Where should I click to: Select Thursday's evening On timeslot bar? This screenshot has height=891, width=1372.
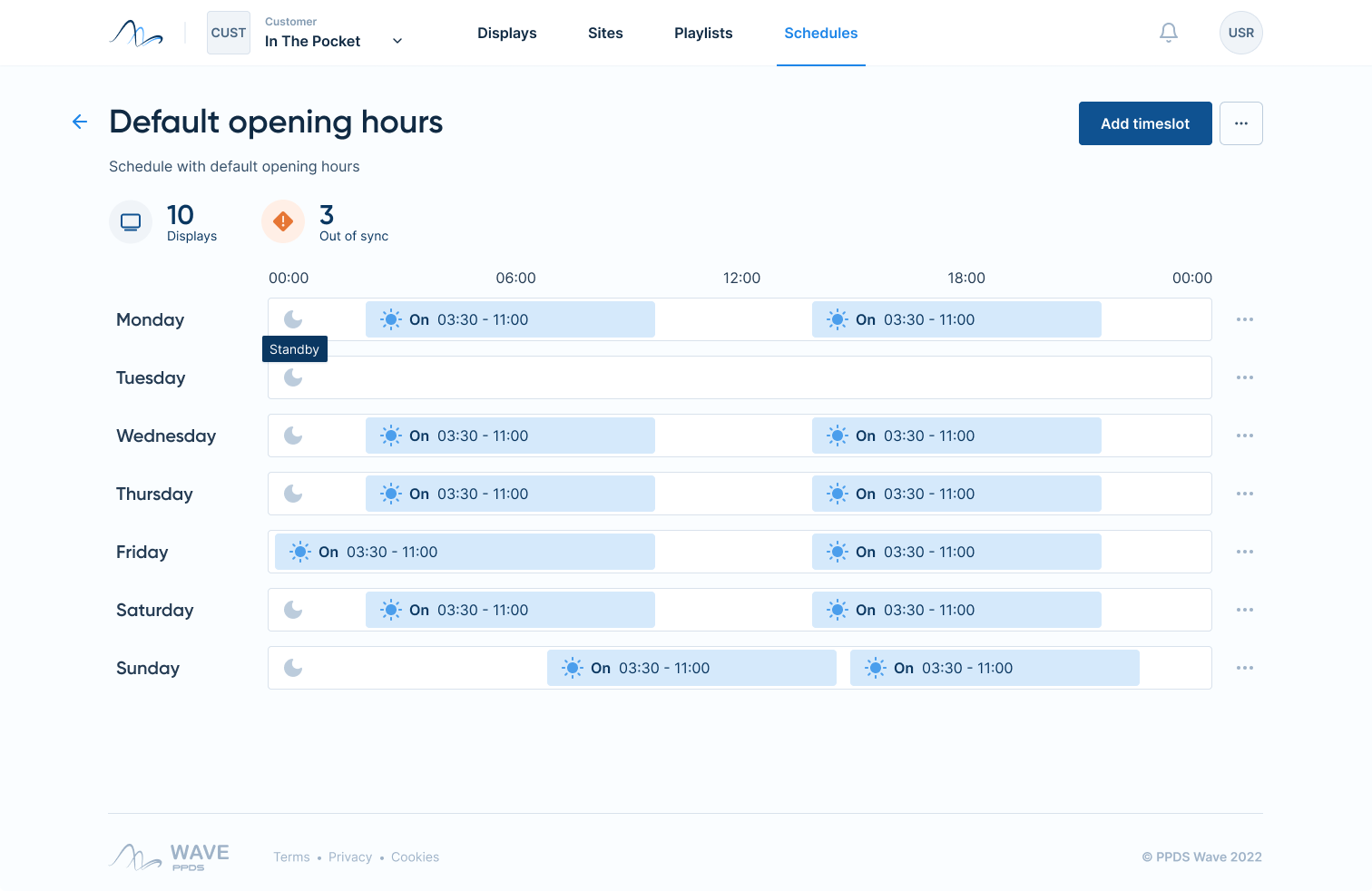(x=956, y=494)
